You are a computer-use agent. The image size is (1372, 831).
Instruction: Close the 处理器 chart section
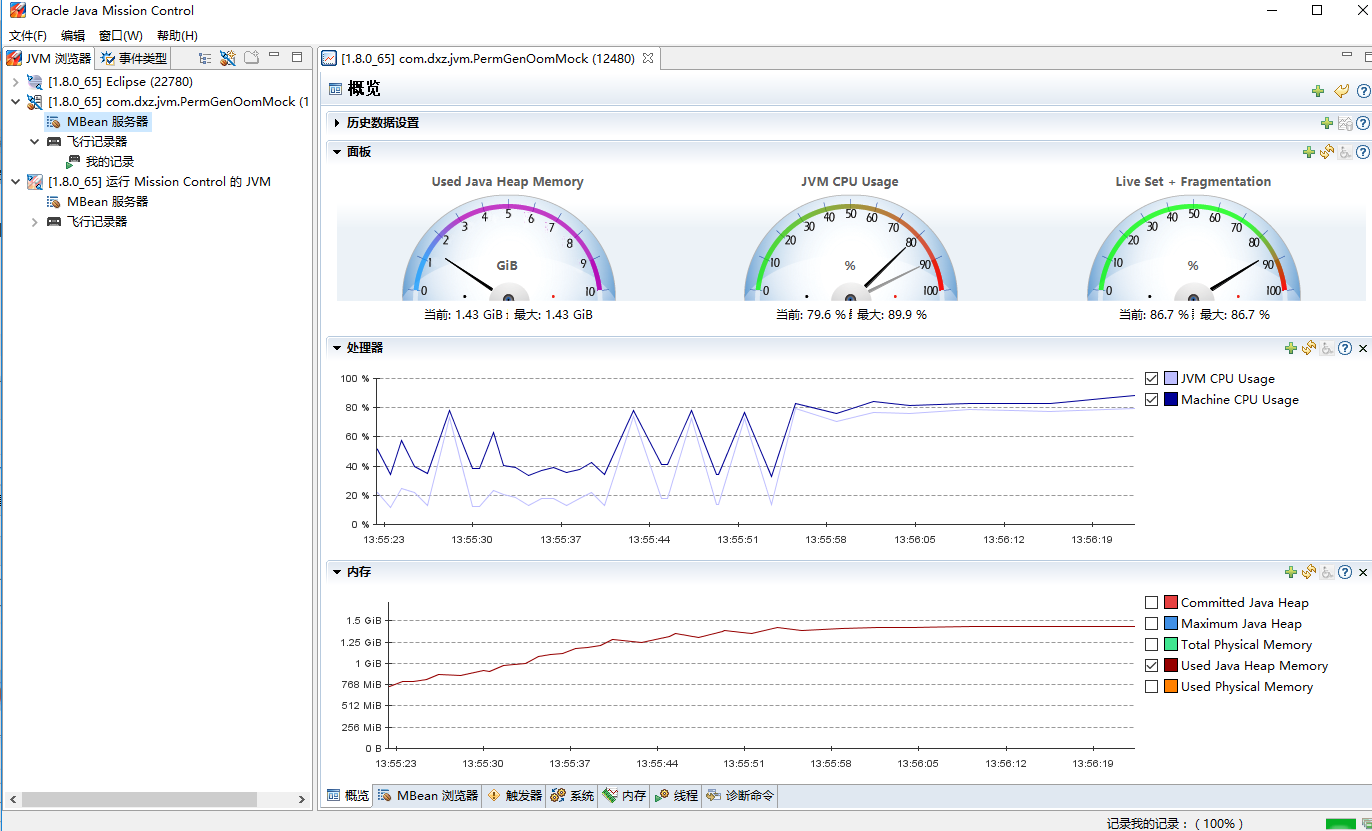(x=1363, y=348)
